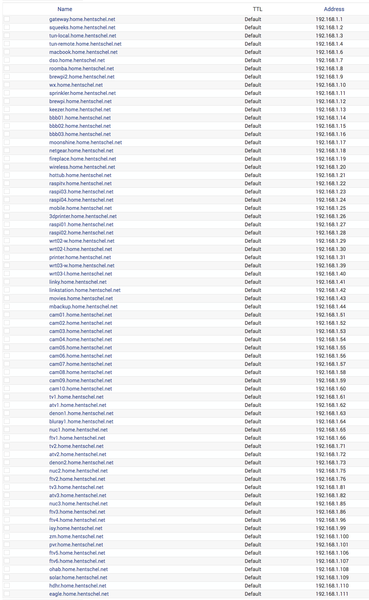This screenshot has height=600, width=369.
Task: Sort records by the Address column header
Action: [334, 9]
